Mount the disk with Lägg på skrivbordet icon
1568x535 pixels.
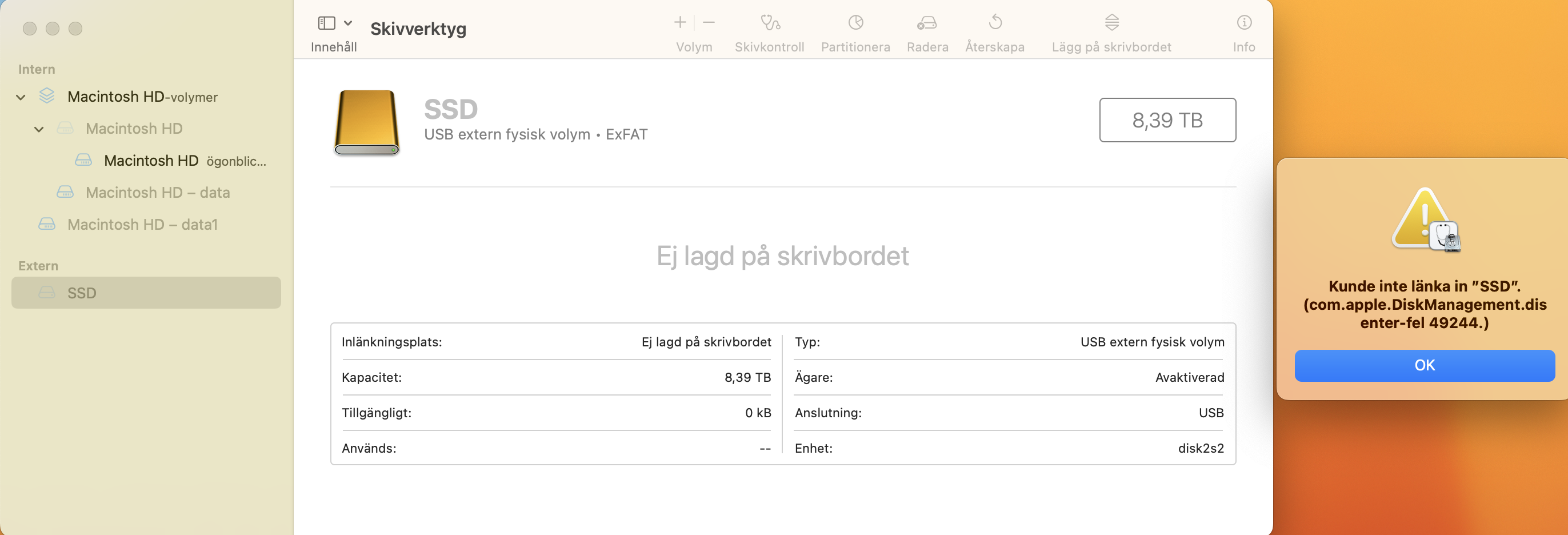[1112, 22]
